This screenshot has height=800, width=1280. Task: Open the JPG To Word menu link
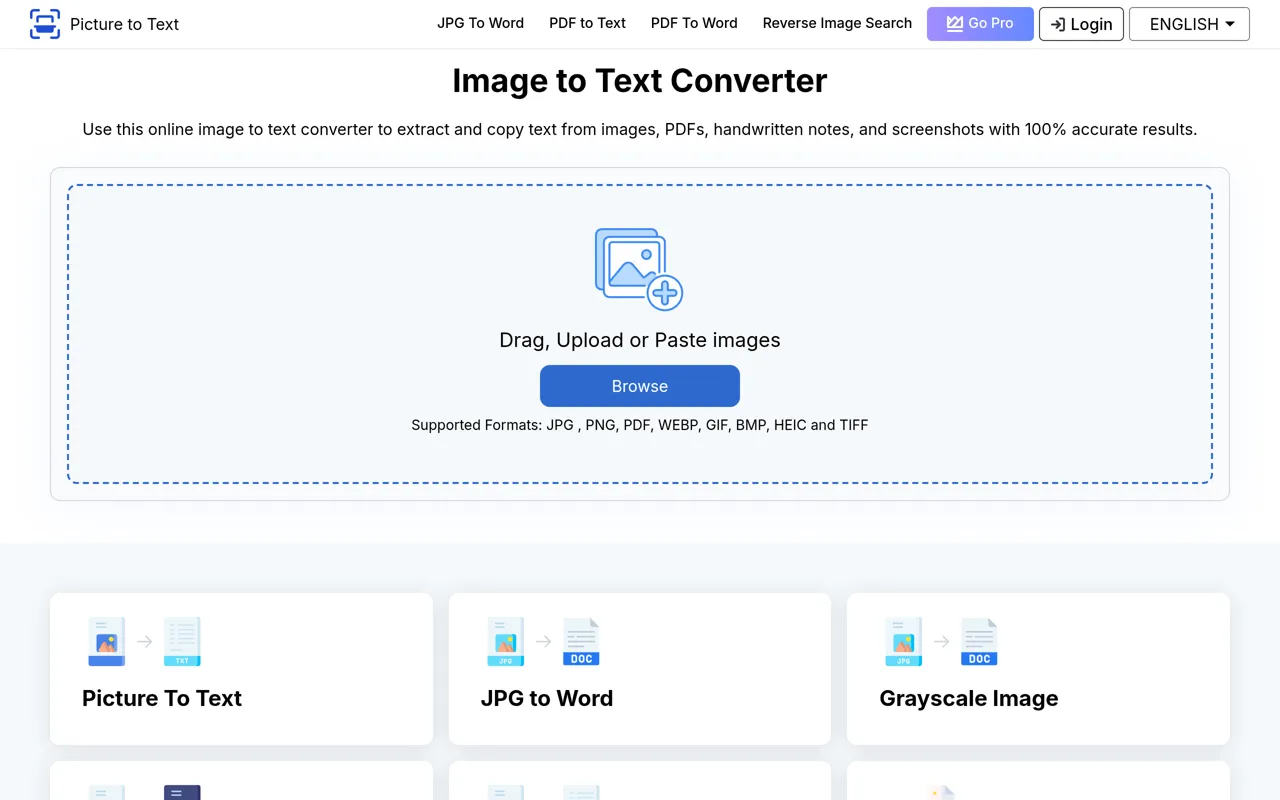click(480, 23)
